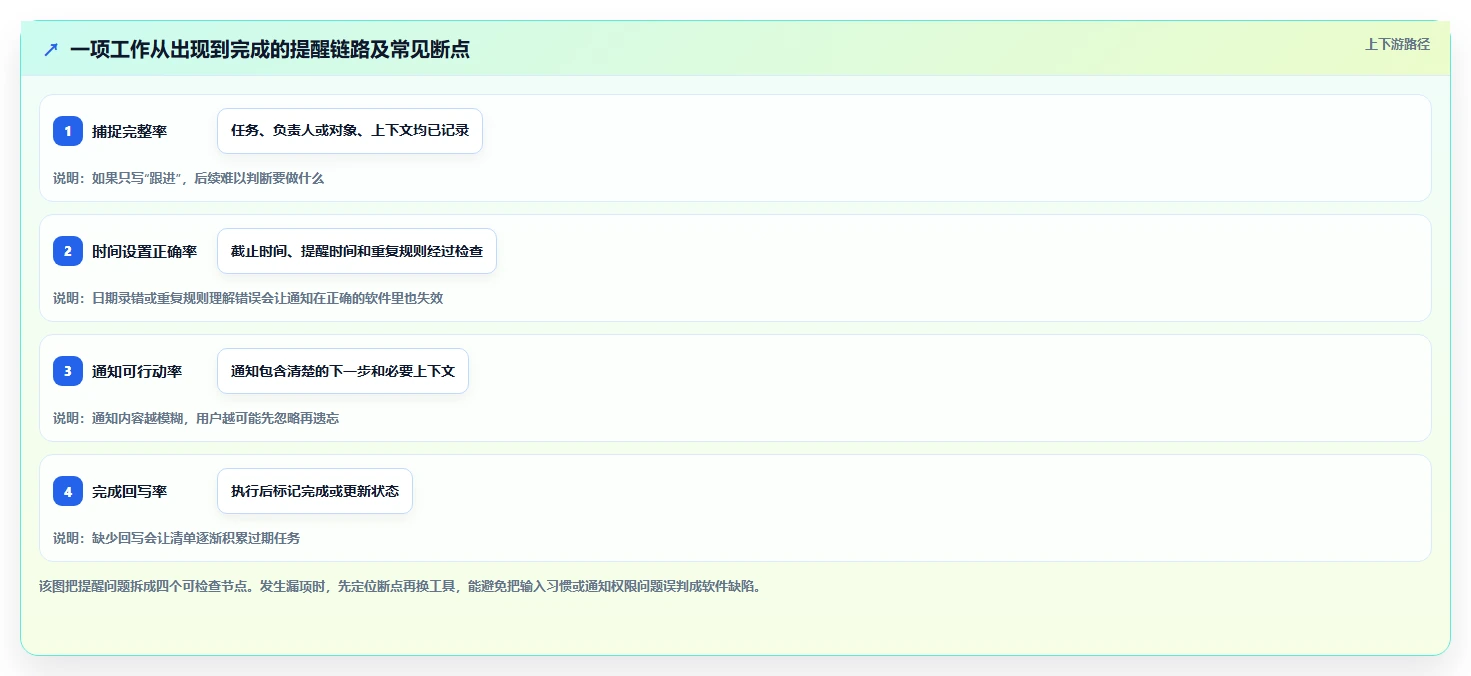Screen dimensions: 1471x676
Task: Click the note 通知内容越模糊
Action: [x=196, y=418]
